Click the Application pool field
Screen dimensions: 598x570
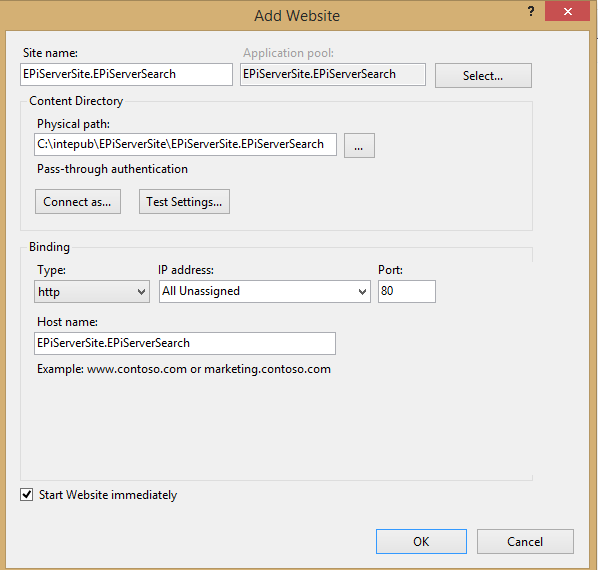tap(333, 74)
